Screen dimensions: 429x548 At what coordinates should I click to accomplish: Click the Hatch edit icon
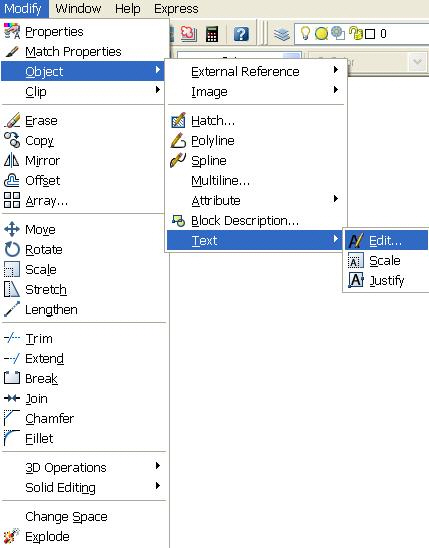click(179, 121)
